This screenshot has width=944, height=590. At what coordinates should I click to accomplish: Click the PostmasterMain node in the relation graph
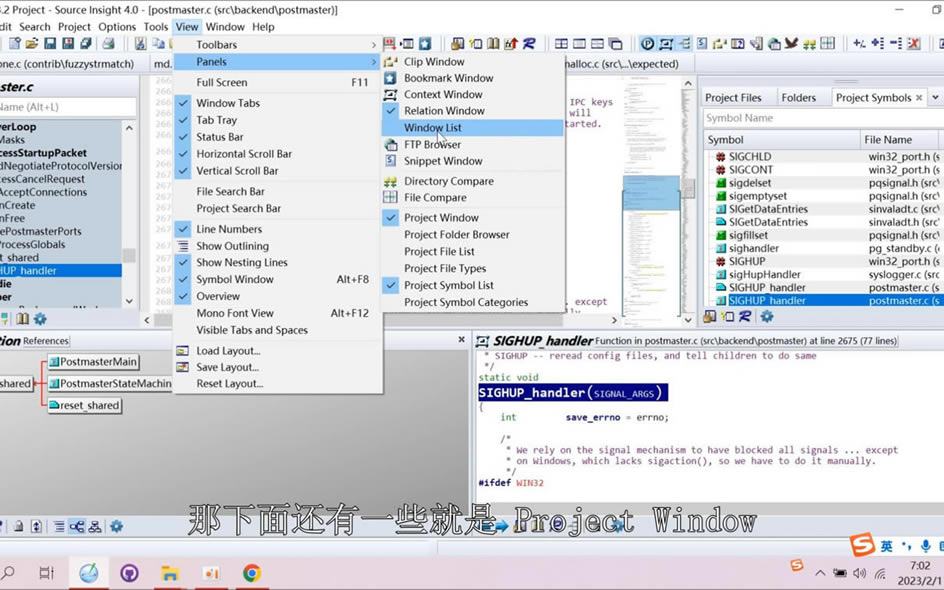(x=93, y=362)
